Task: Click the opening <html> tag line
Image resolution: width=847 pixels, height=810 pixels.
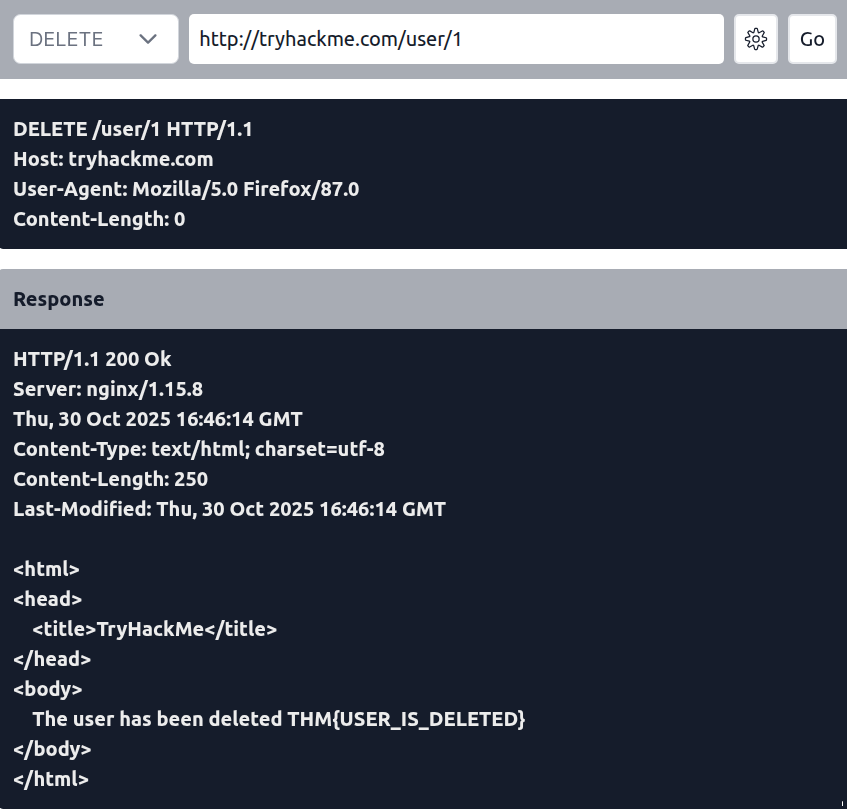Action: coord(46,569)
